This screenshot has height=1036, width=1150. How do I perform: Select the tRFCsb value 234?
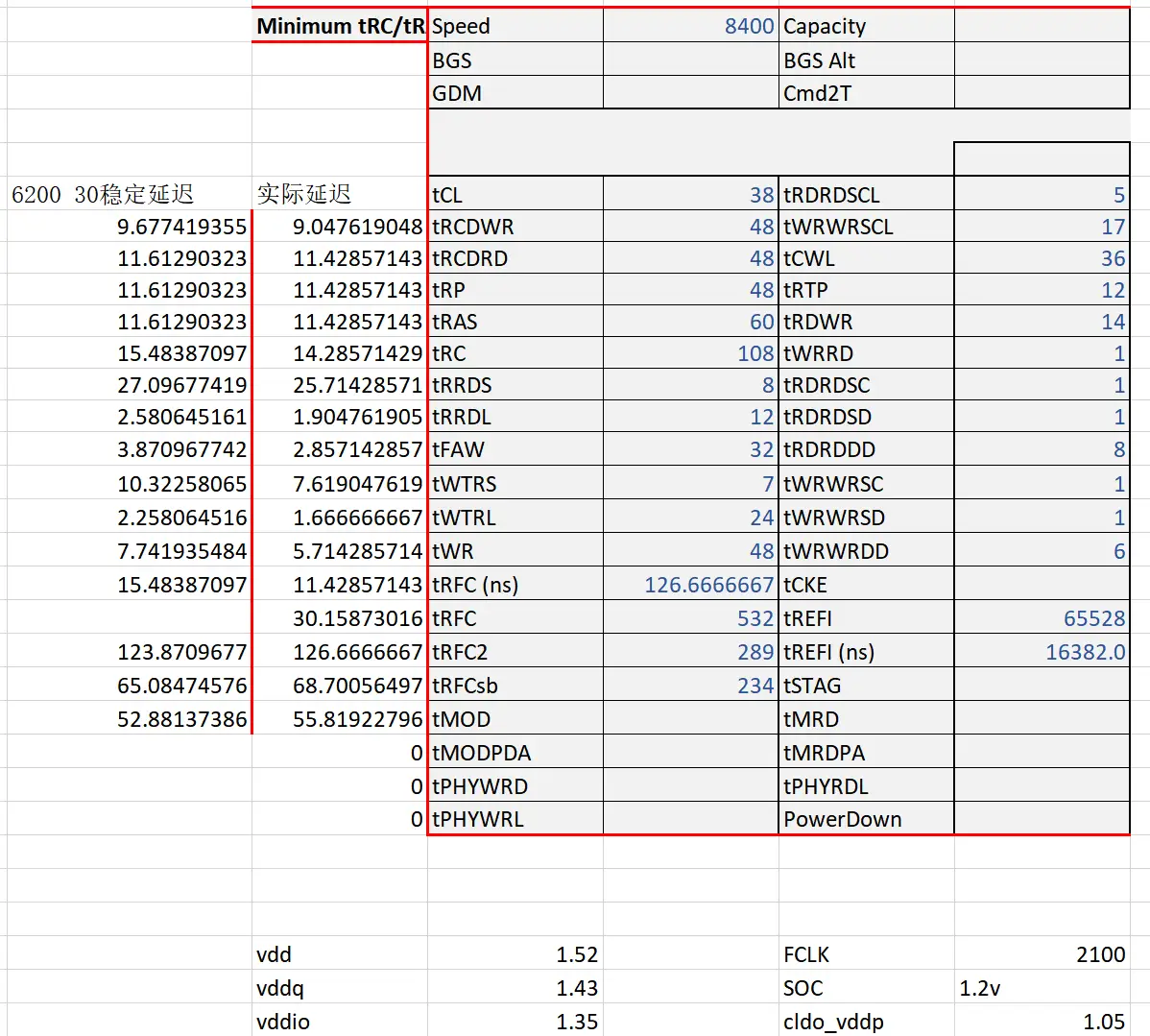(x=691, y=685)
